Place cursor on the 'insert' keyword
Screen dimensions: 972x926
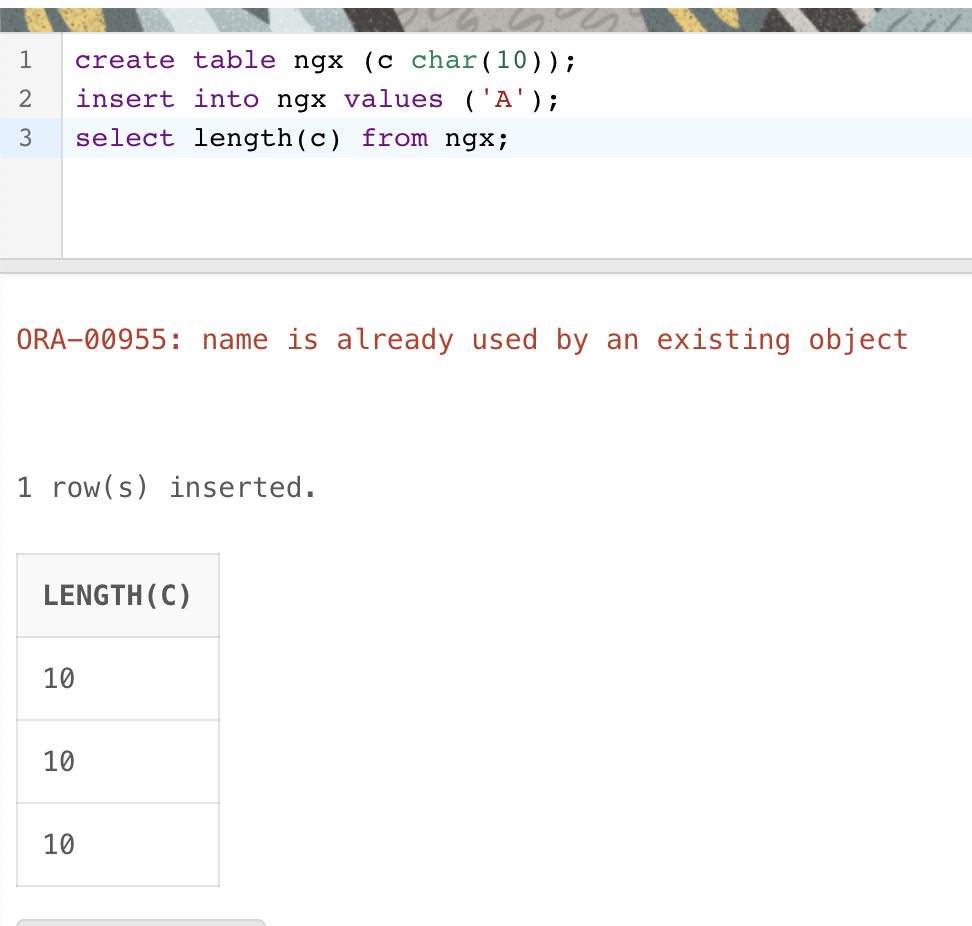[125, 99]
